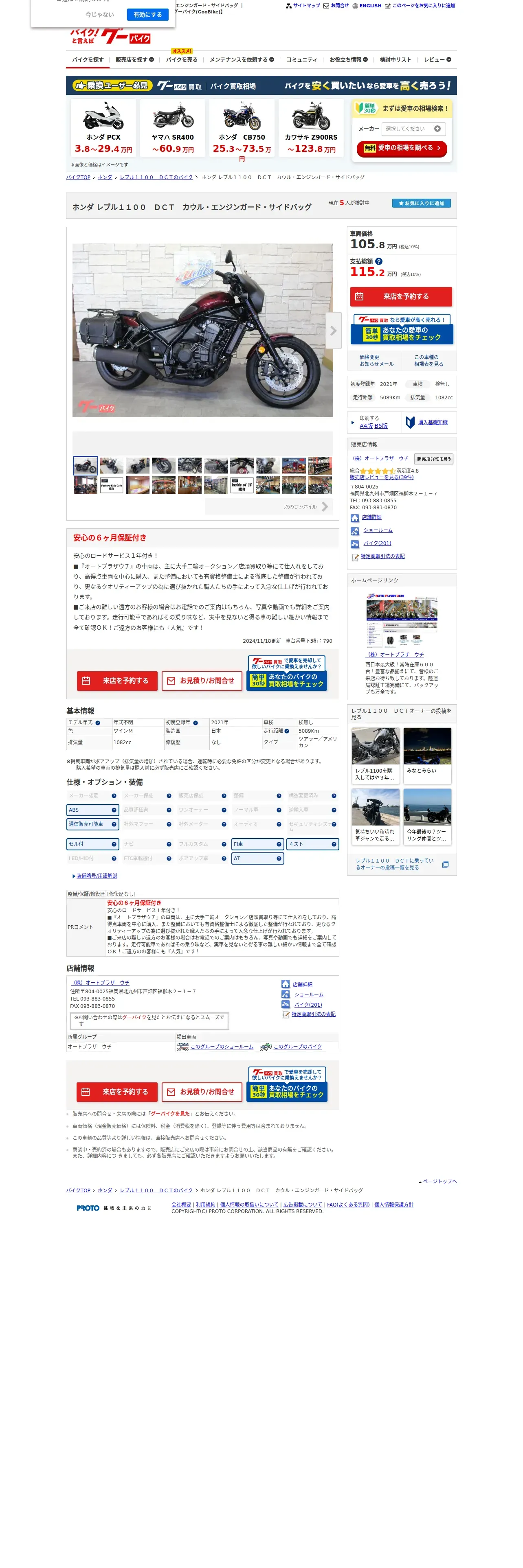The image size is (523, 1568).
Task: Click the オートプラザ ウチ homepage screenshot thumbnail
Action: (x=402, y=621)
